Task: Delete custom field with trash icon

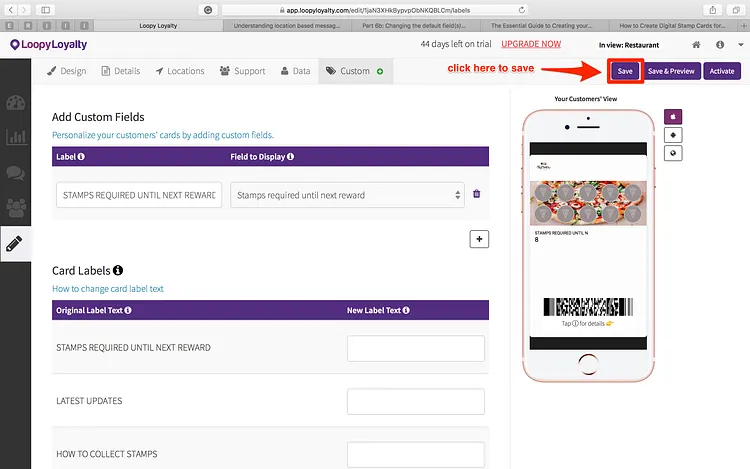Action: click(x=476, y=194)
